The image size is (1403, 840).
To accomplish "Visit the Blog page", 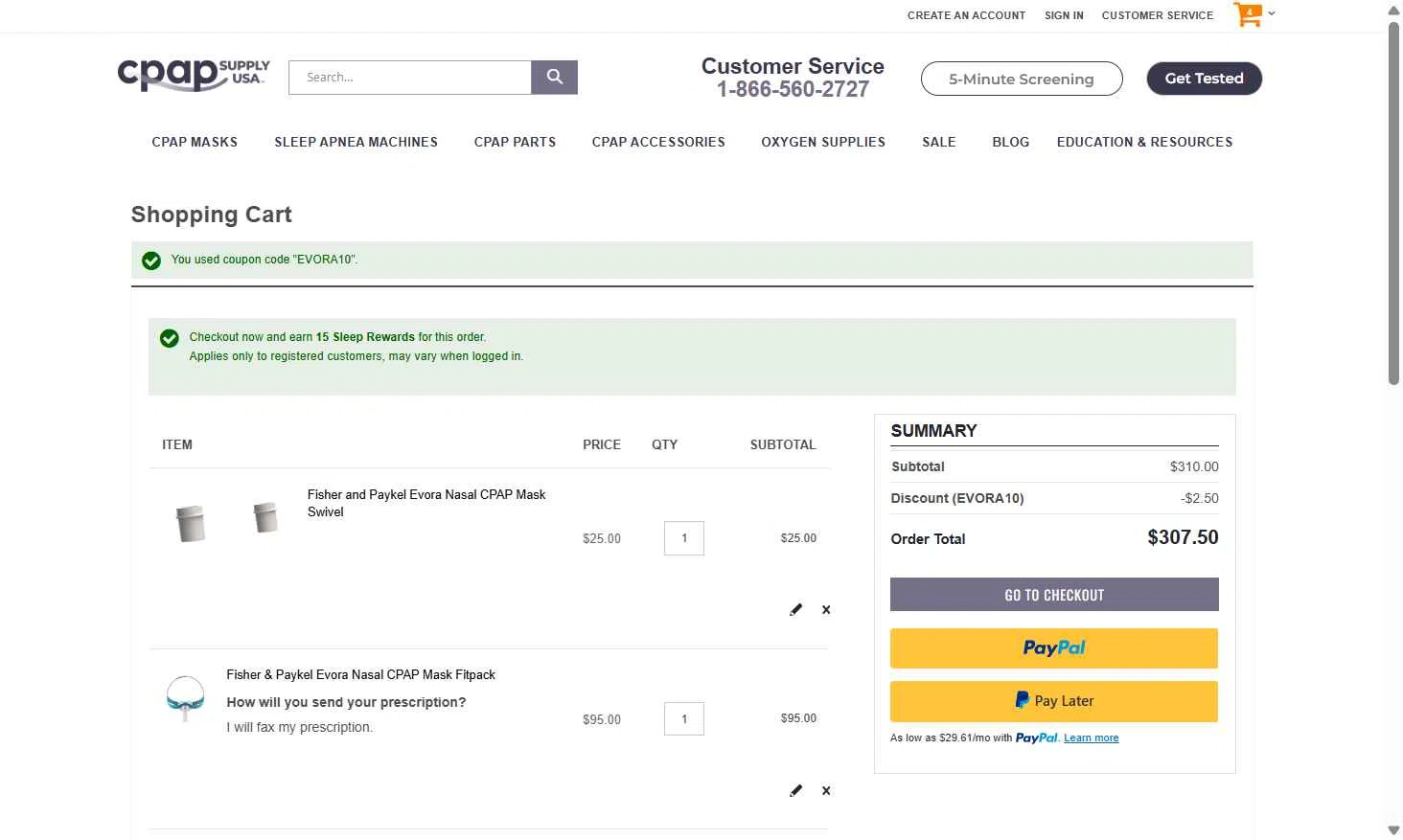I will click(1011, 142).
